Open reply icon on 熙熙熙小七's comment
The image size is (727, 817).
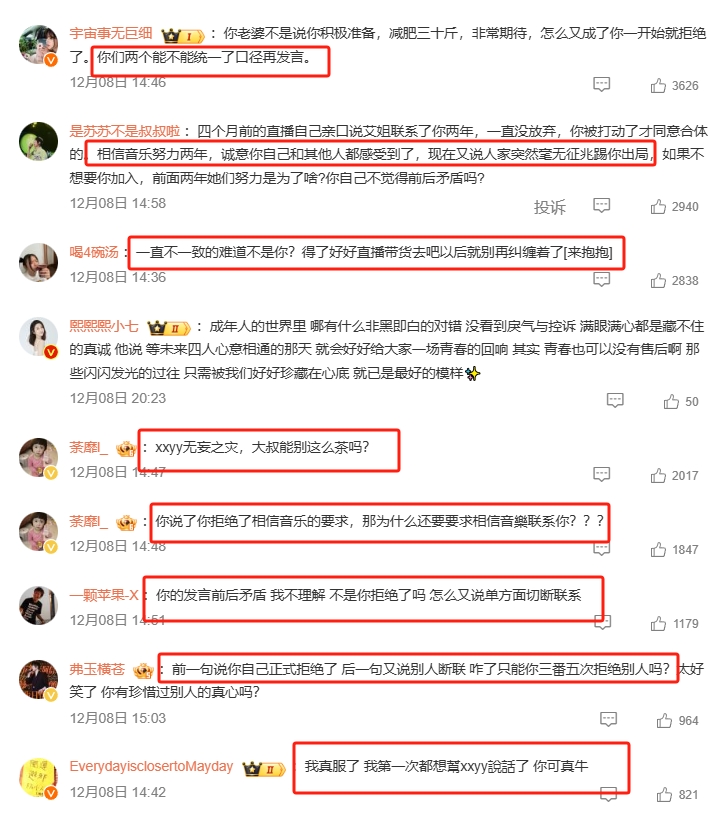click(615, 400)
